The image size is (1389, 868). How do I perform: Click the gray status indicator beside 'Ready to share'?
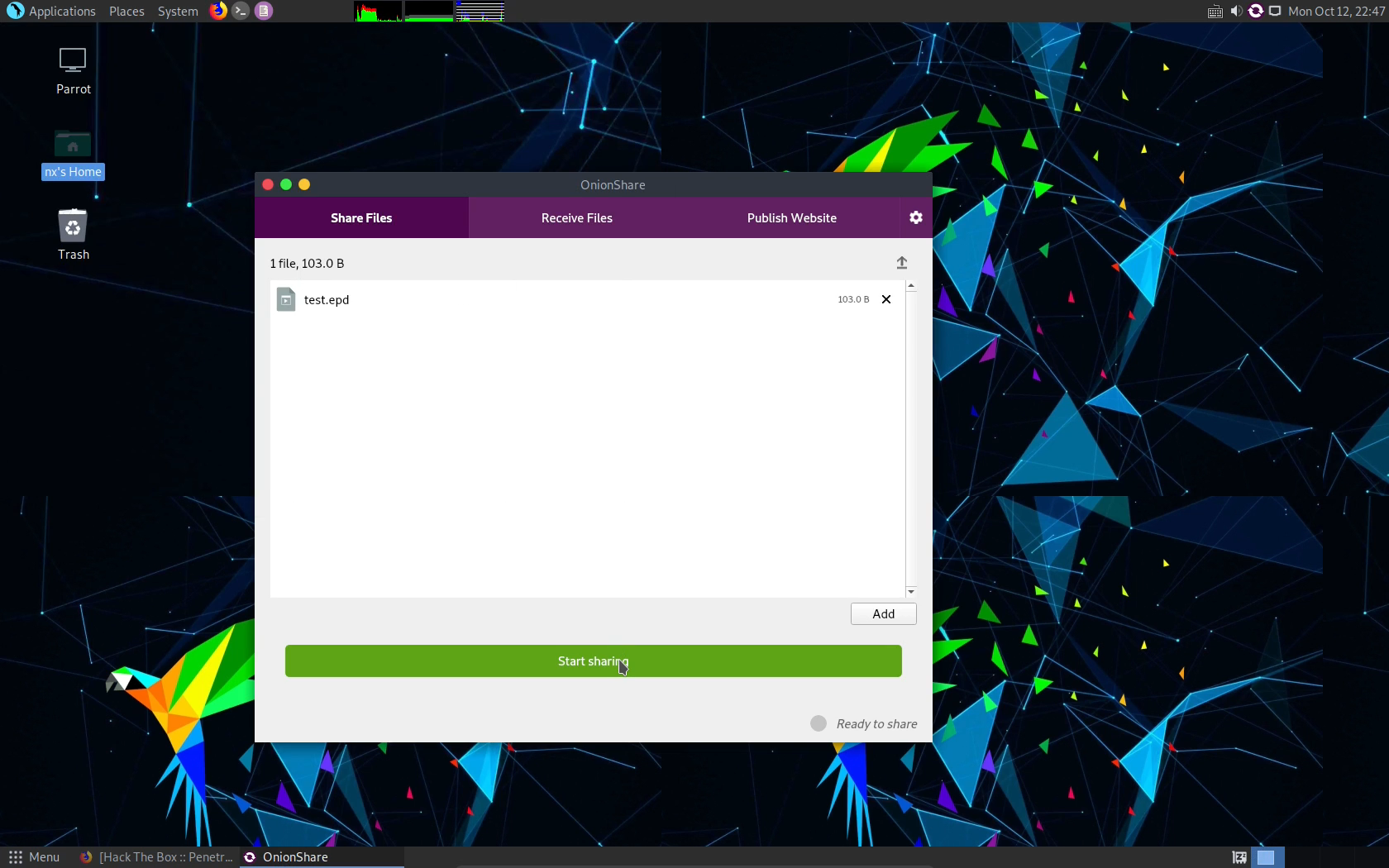click(x=819, y=723)
